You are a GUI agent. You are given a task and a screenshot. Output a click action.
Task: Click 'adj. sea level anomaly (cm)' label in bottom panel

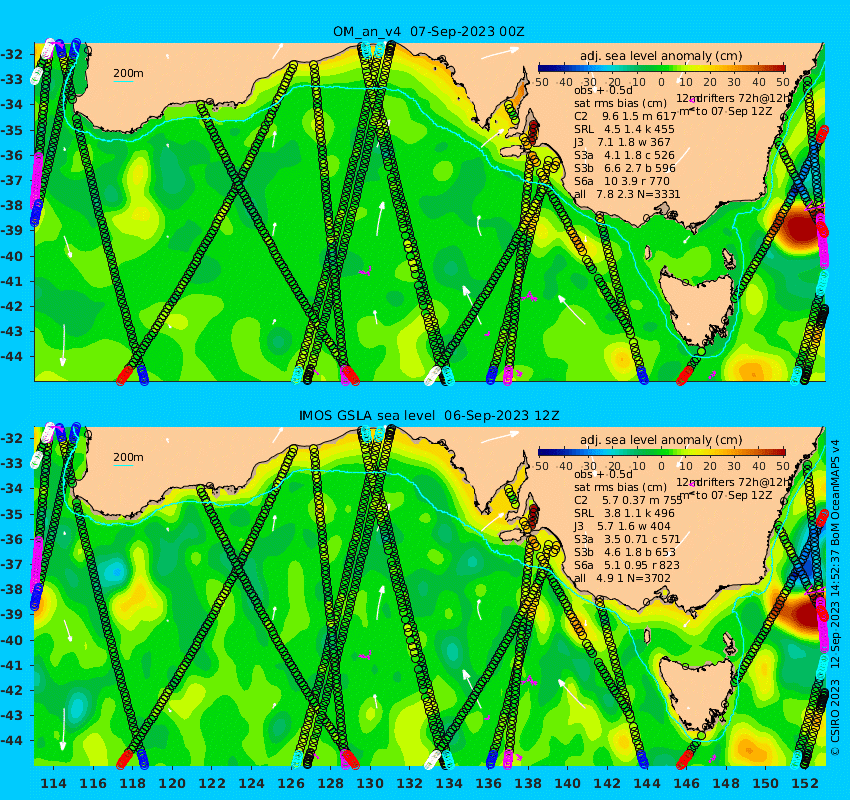tap(661, 440)
